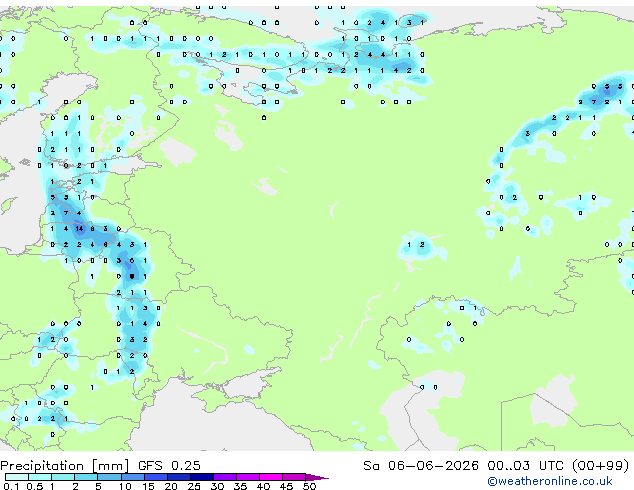The width and height of the screenshot is (634, 490).
Task: Pick the 10–15 mm legend color box
Action: [x=132, y=477]
